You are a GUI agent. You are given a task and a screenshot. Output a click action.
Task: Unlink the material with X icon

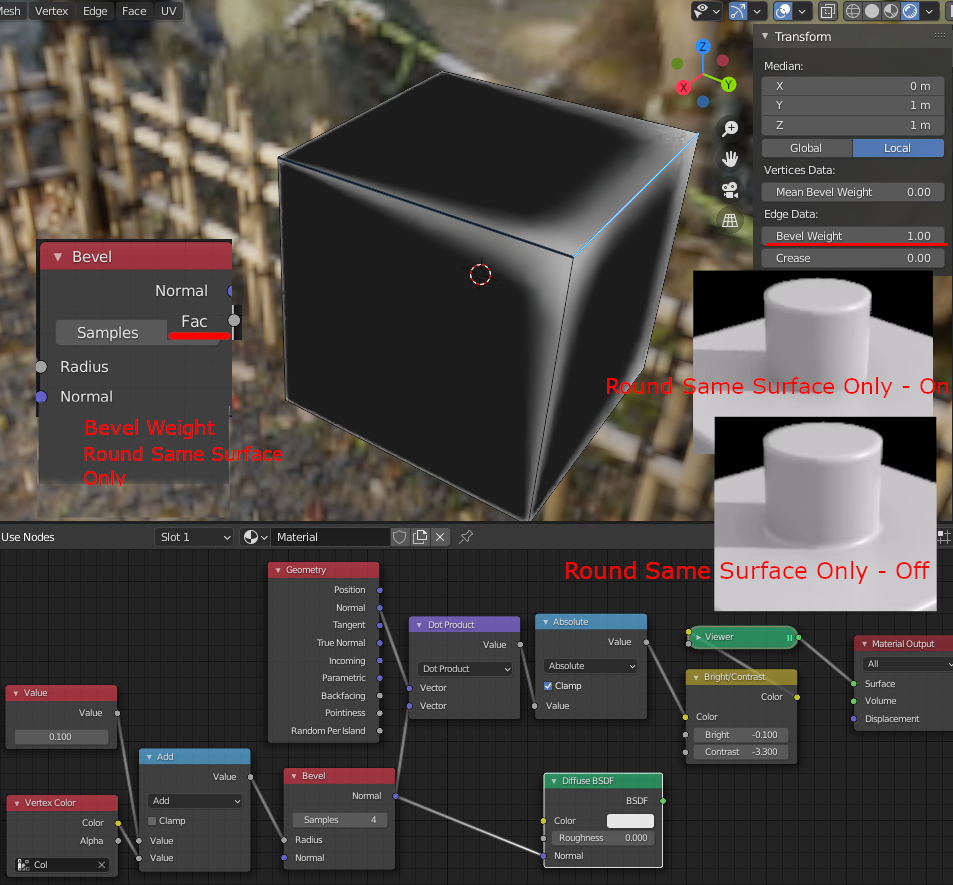coord(440,537)
